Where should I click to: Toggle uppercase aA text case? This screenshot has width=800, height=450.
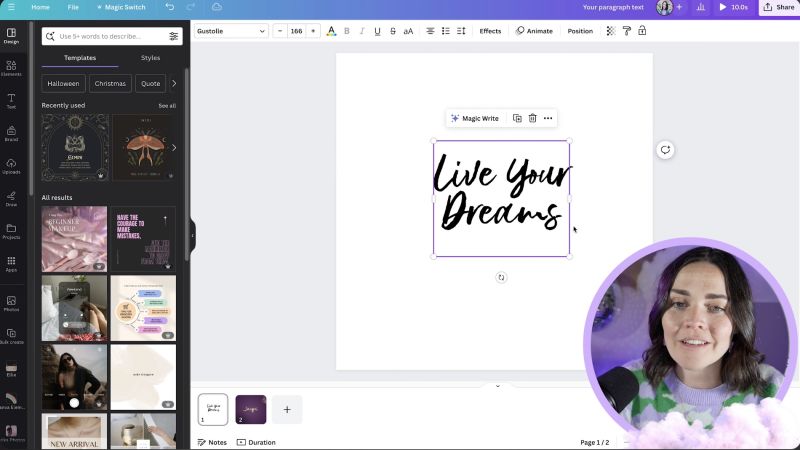[408, 31]
